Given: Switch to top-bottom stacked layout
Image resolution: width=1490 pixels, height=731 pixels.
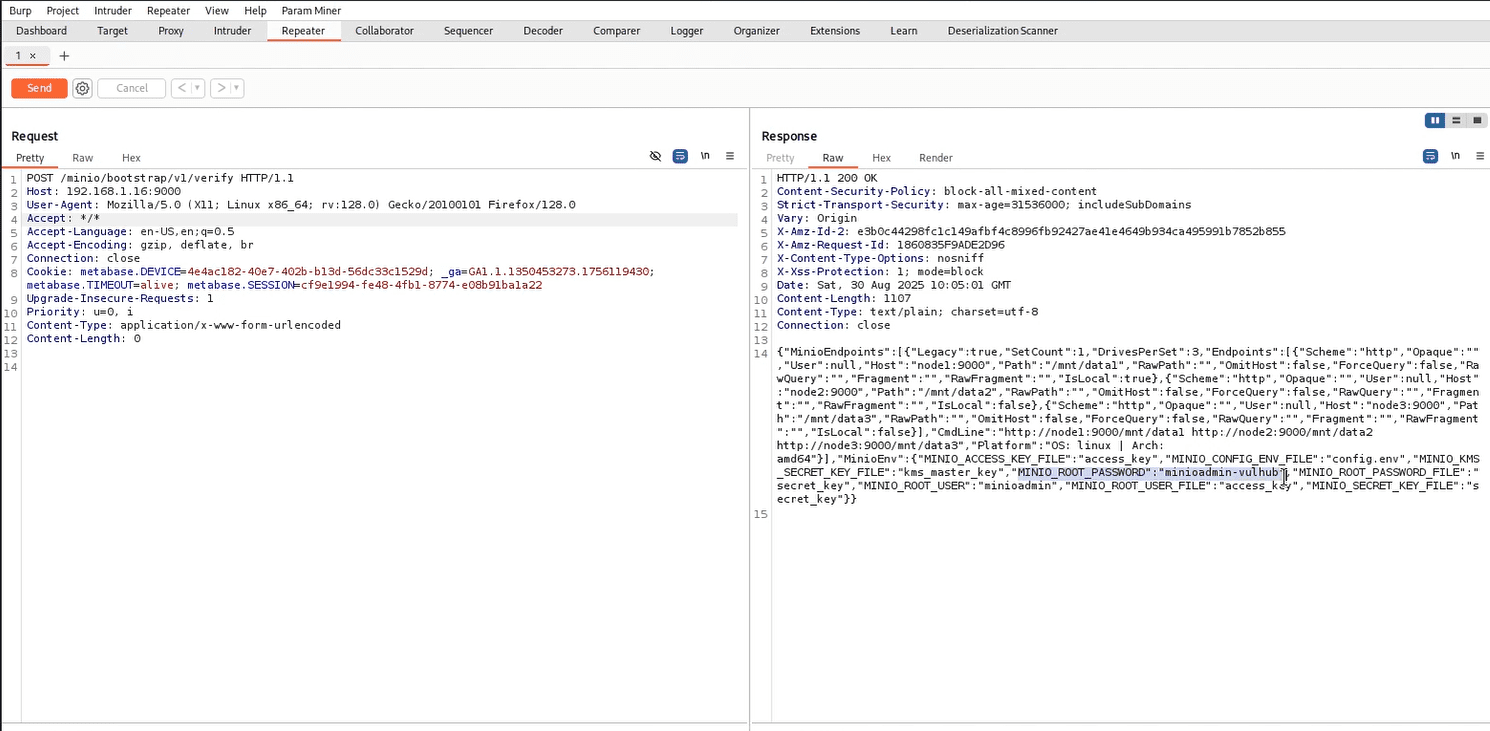Looking at the screenshot, I should coord(1457,120).
